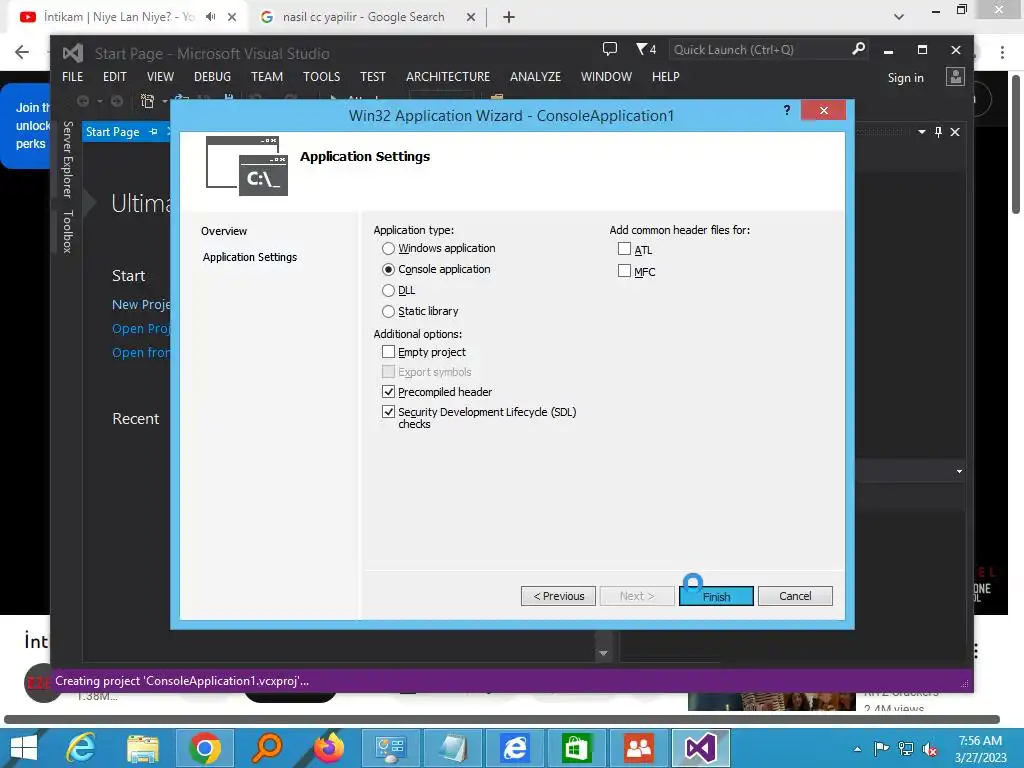Open the People app in taskbar
Image resolution: width=1024 pixels, height=768 pixels.
coord(638,748)
